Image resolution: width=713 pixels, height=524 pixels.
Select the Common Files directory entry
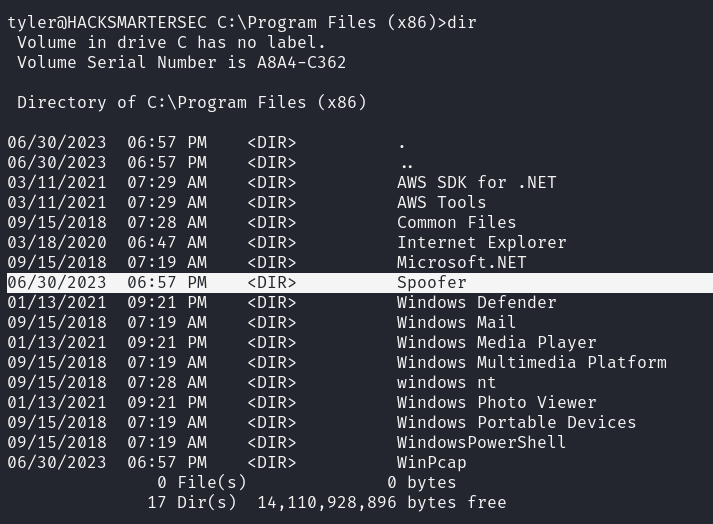pyautogui.click(x=456, y=222)
